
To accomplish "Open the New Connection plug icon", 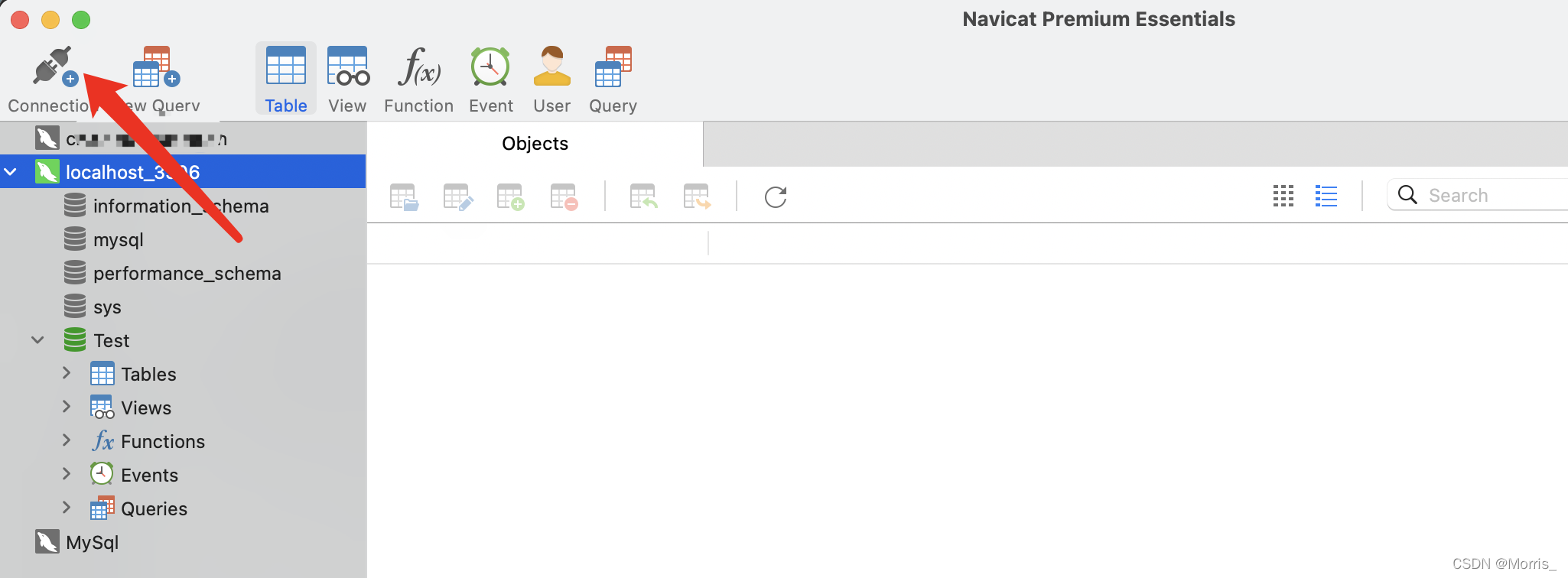I will [54, 67].
